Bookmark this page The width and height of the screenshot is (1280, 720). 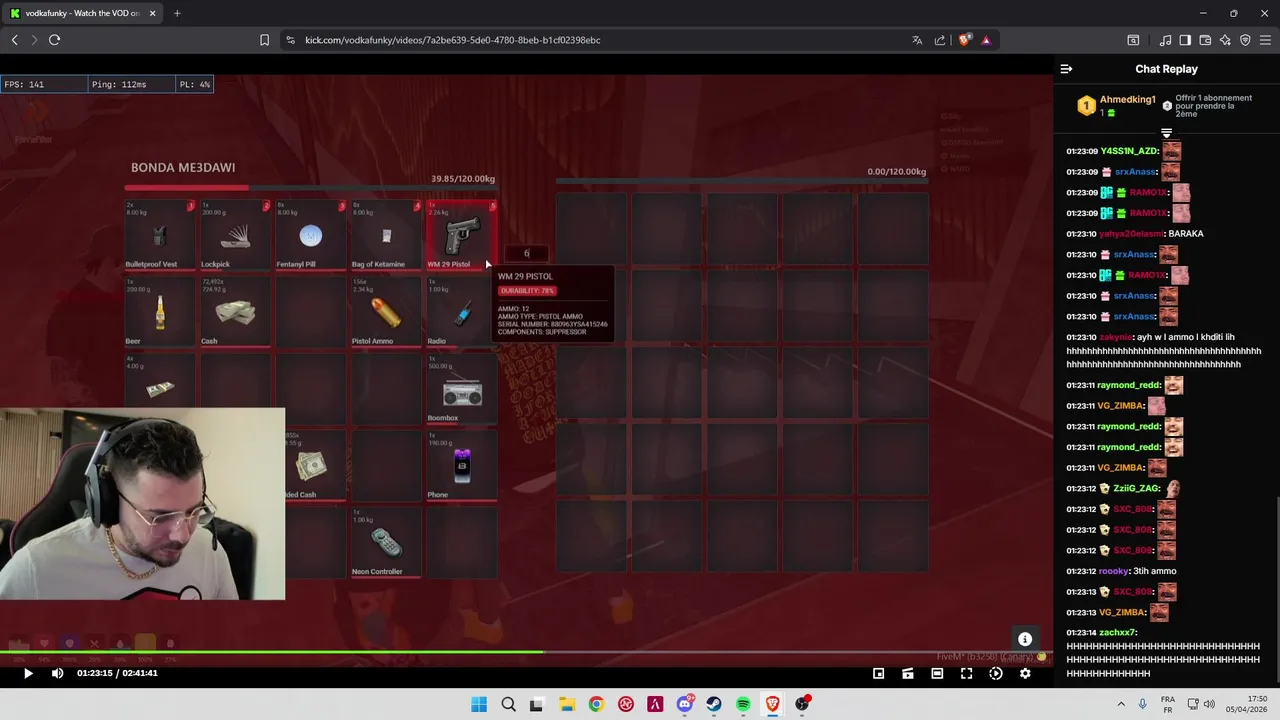pos(264,40)
